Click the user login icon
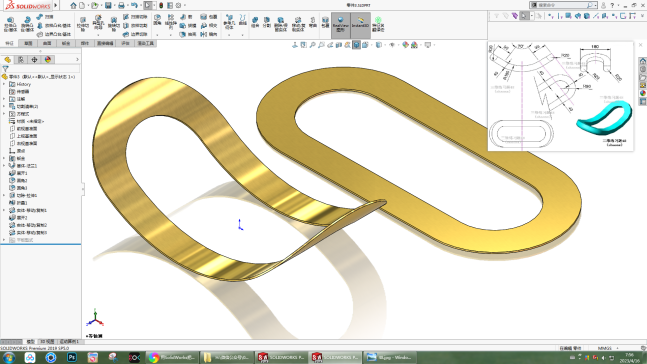The width and height of the screenshot is (647, 364). 603,5
